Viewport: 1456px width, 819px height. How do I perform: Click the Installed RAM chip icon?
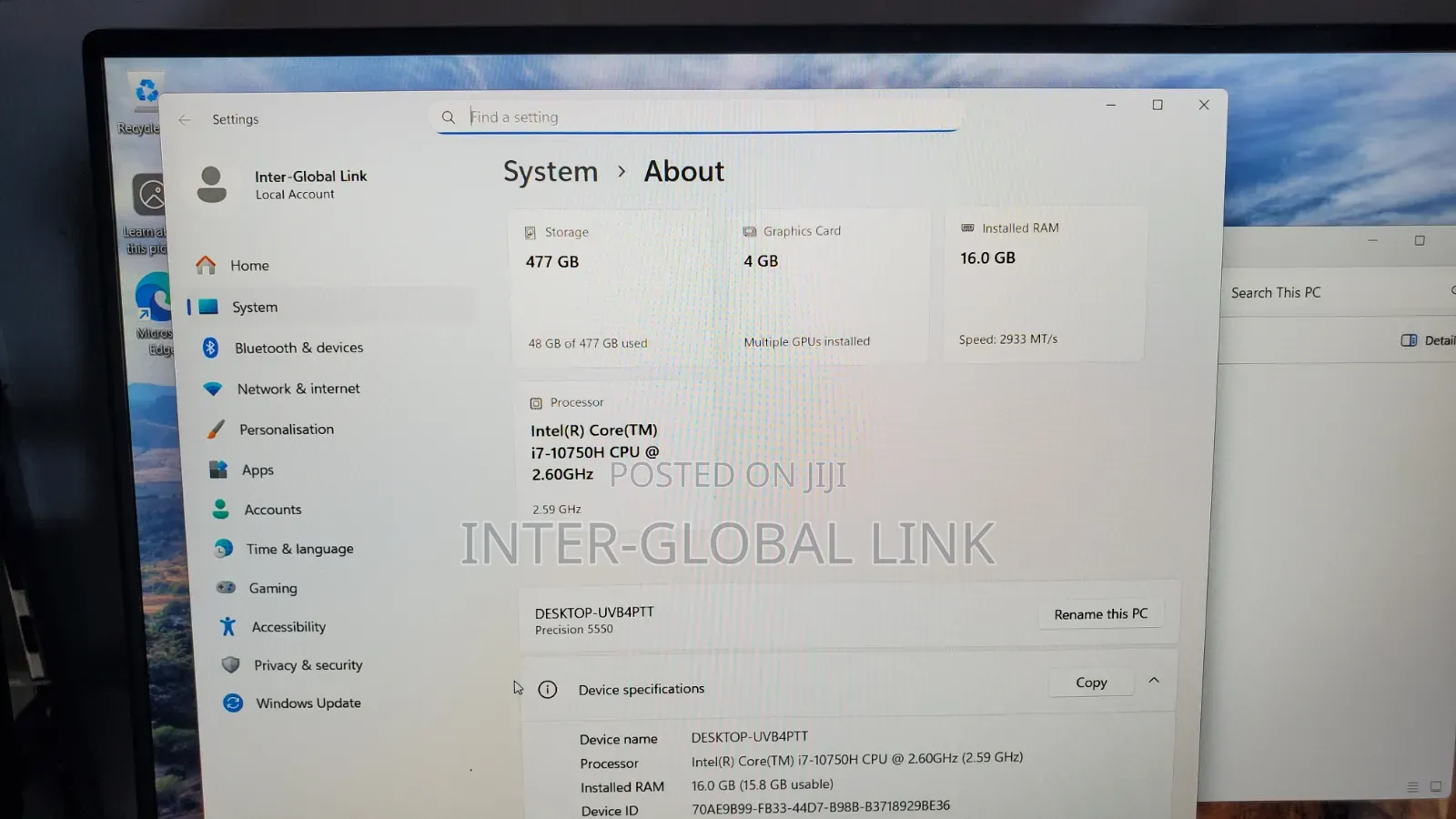[967, 228]
